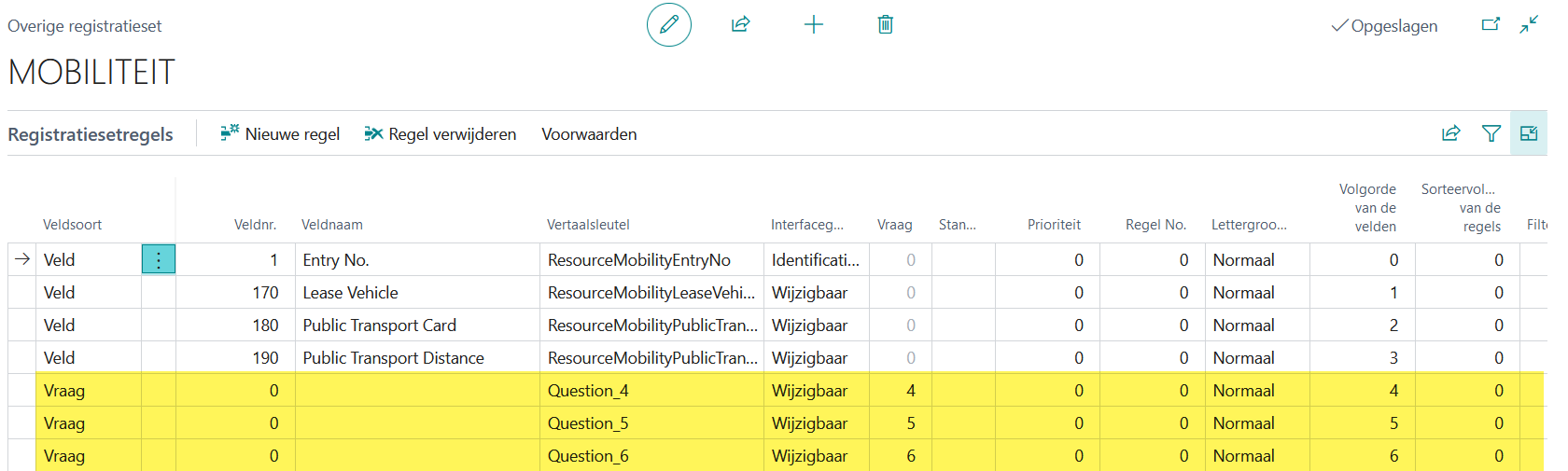Open record in new window icon

[1491, 25]
